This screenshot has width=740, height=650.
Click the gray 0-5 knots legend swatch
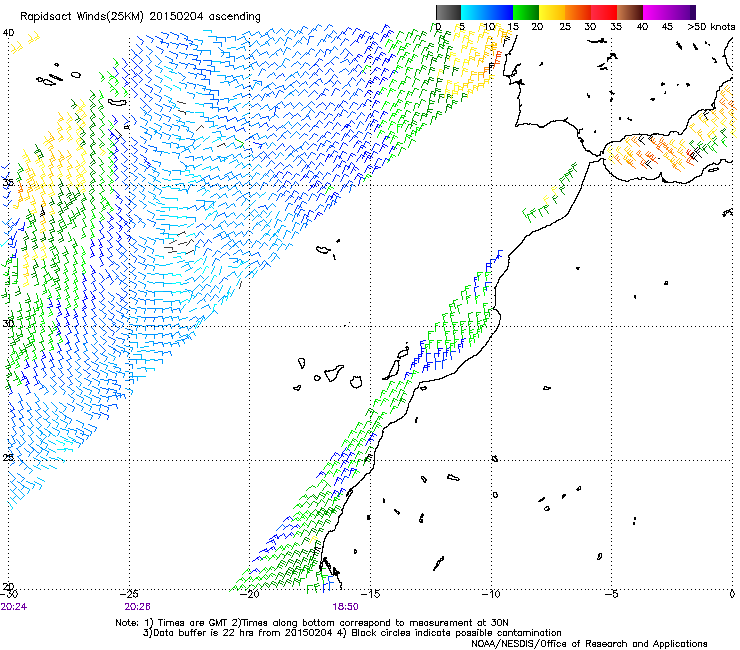(x=448, y=12)
